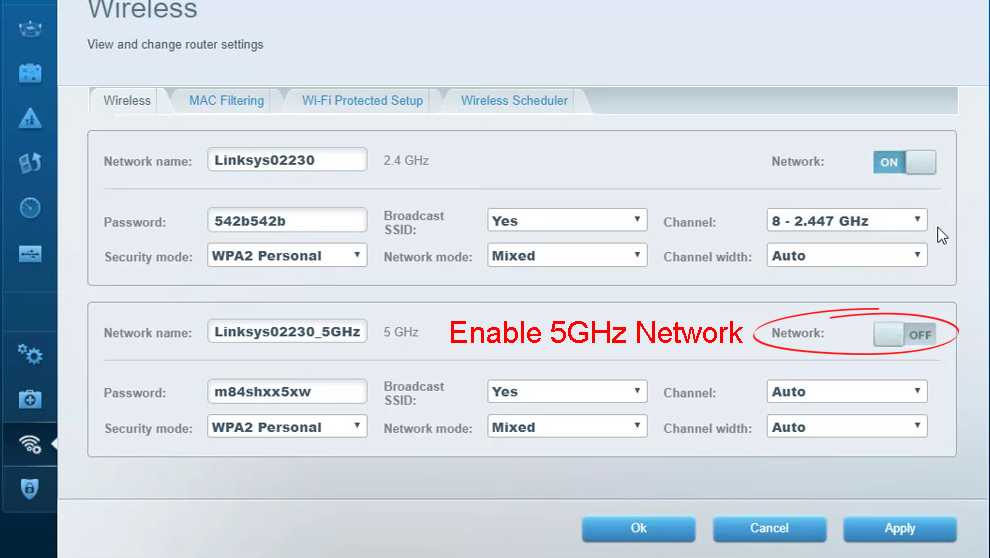This screenshot has height=558, width=990.
Task: Open Guest Access briefcase icon in sidebar
Action: tap(30, 73)
